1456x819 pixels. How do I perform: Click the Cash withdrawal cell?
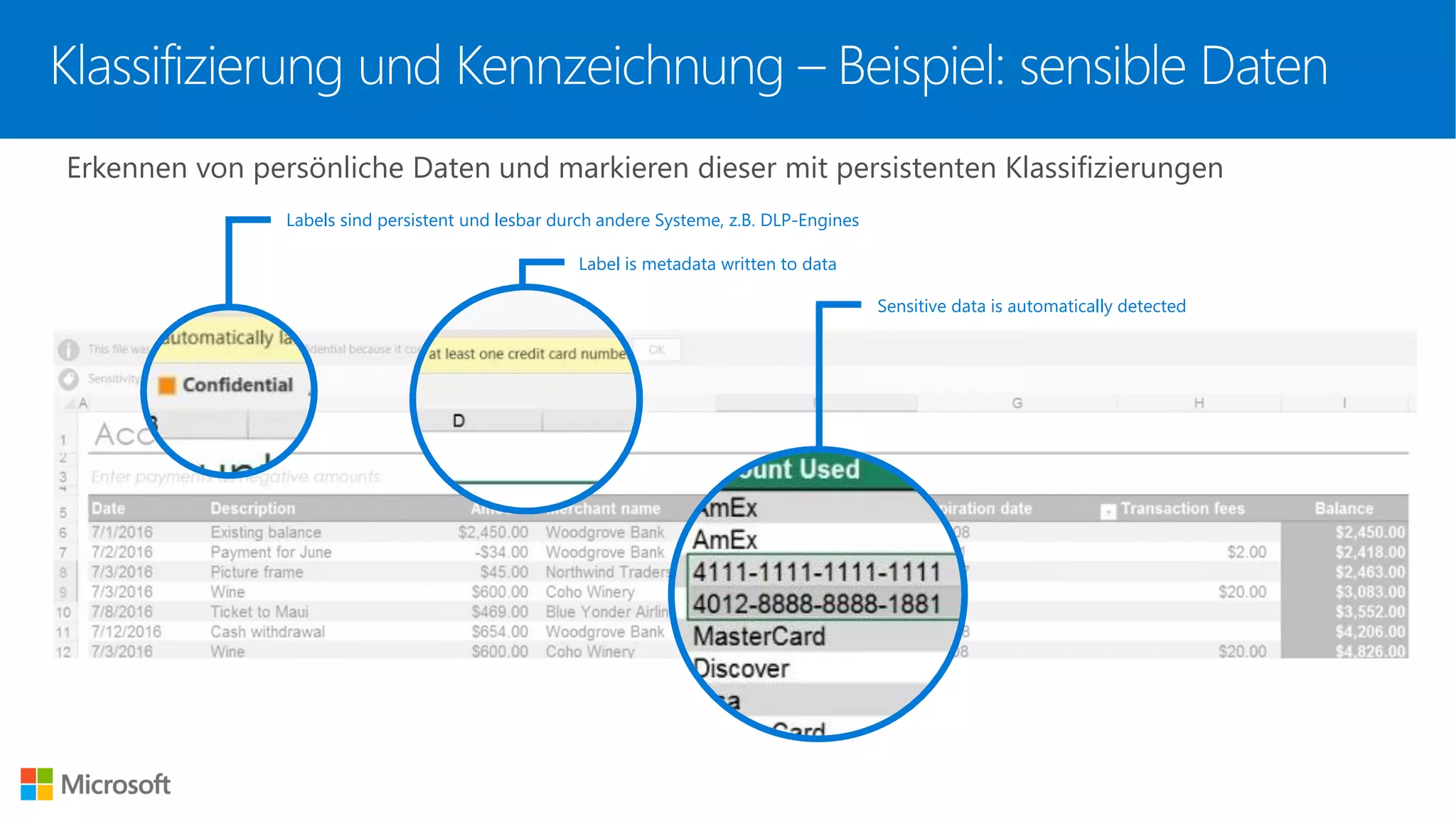tap(267, 631)
